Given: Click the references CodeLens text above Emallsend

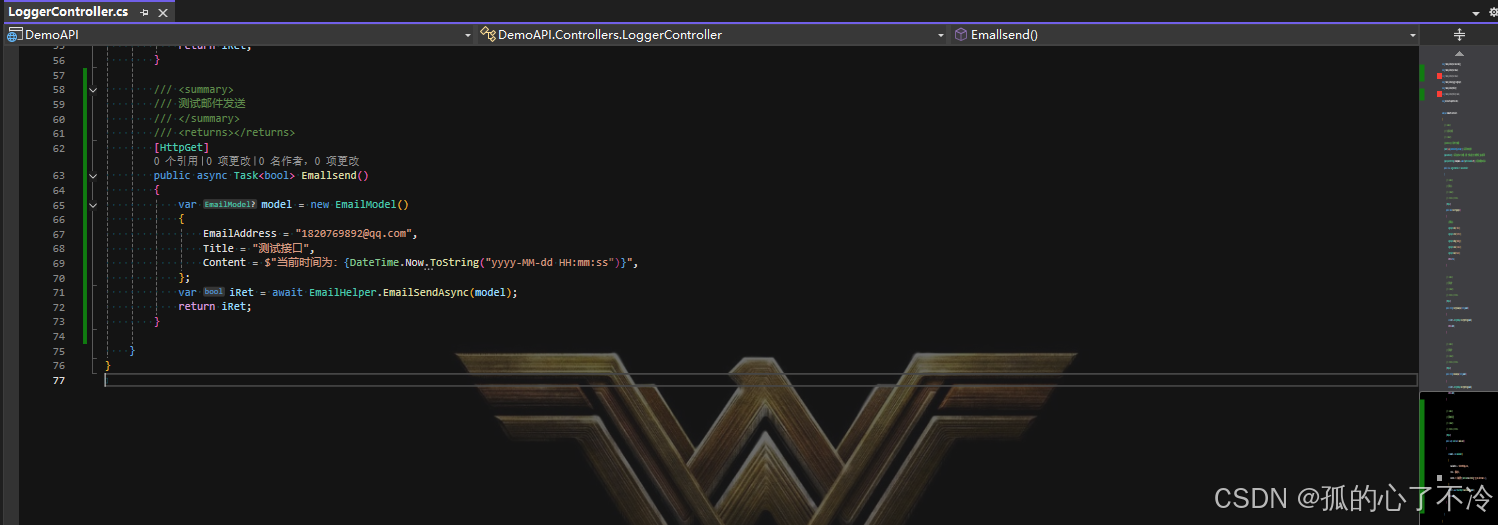Looking at the screenshot, I should [x=257, y=161].
